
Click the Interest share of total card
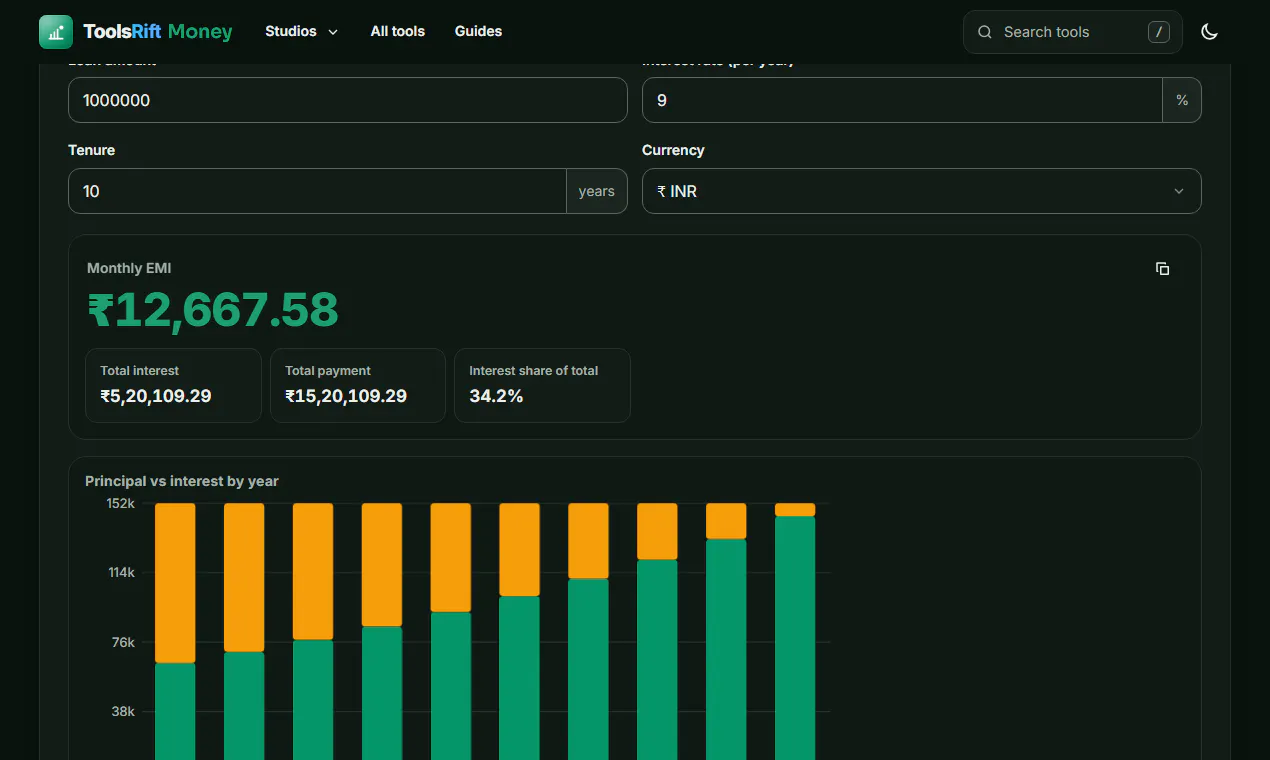542,385
